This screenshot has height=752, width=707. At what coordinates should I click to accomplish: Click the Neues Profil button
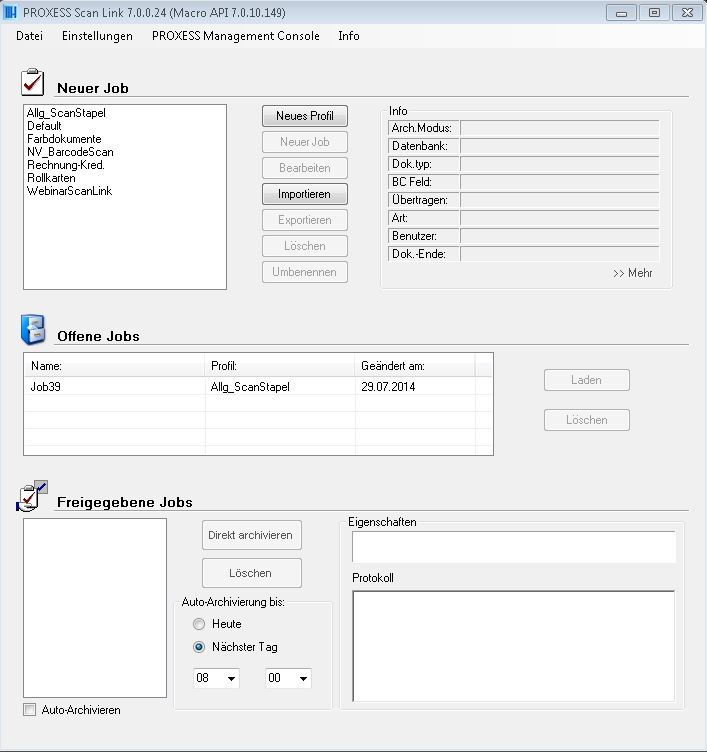[305, 116]
